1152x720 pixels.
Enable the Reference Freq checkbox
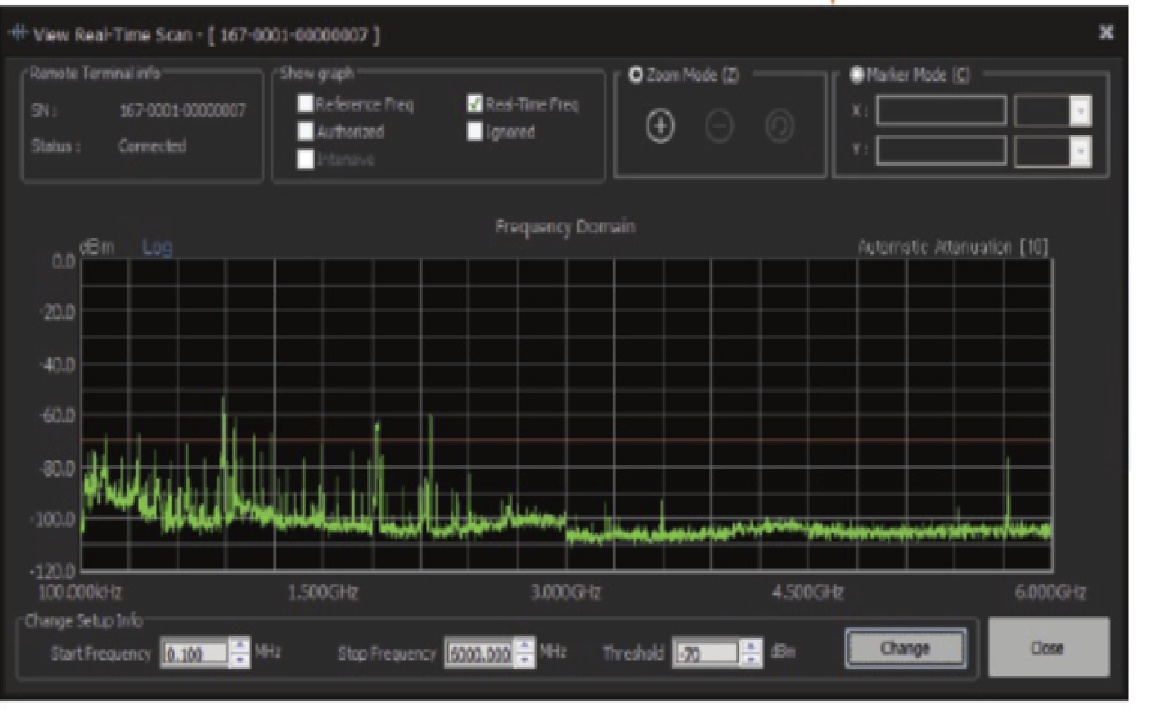(x=306, y=104)
